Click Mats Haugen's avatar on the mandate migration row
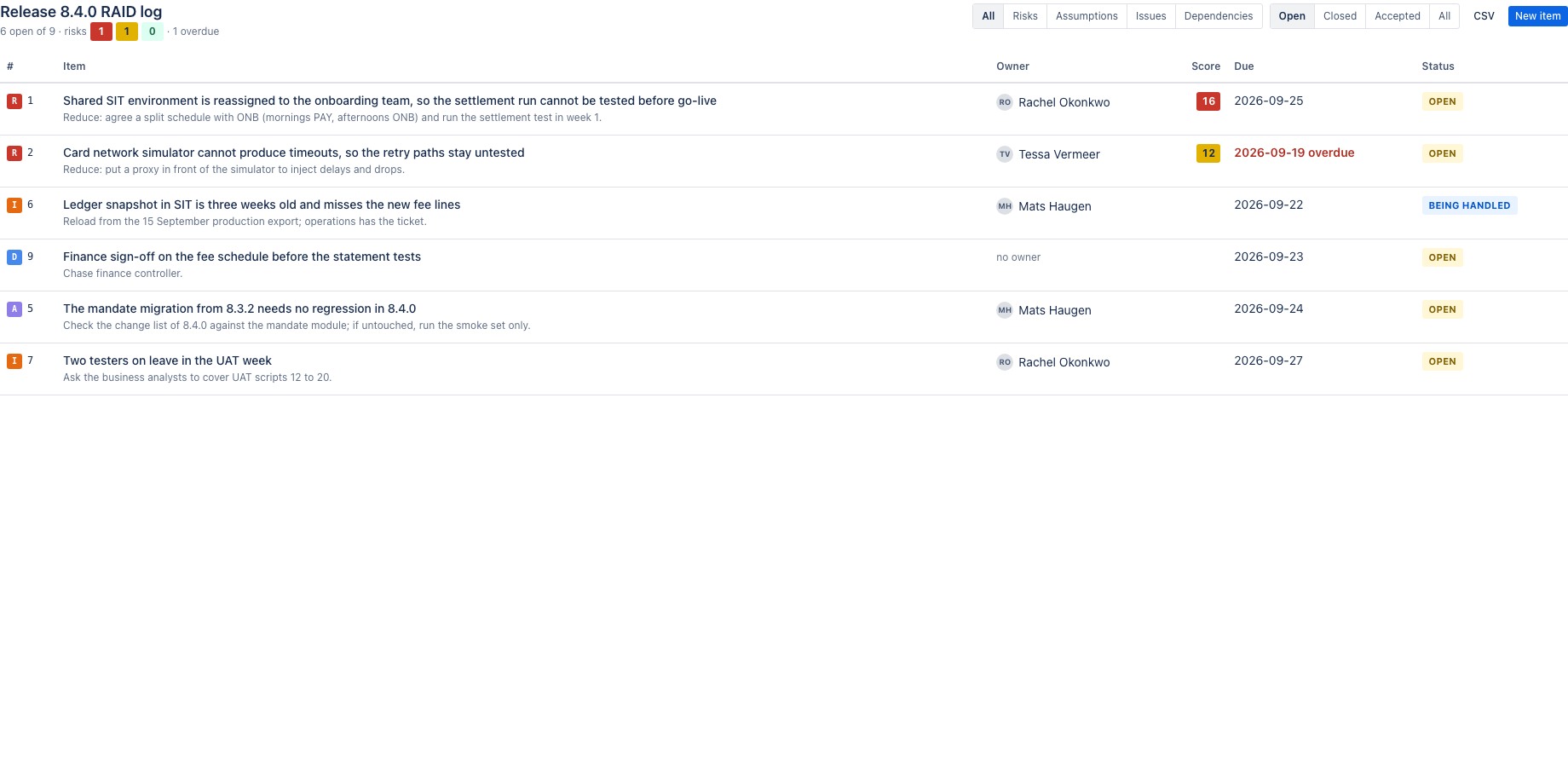1568x767 pixels. pyautogui.click(x=1005, y=310)
